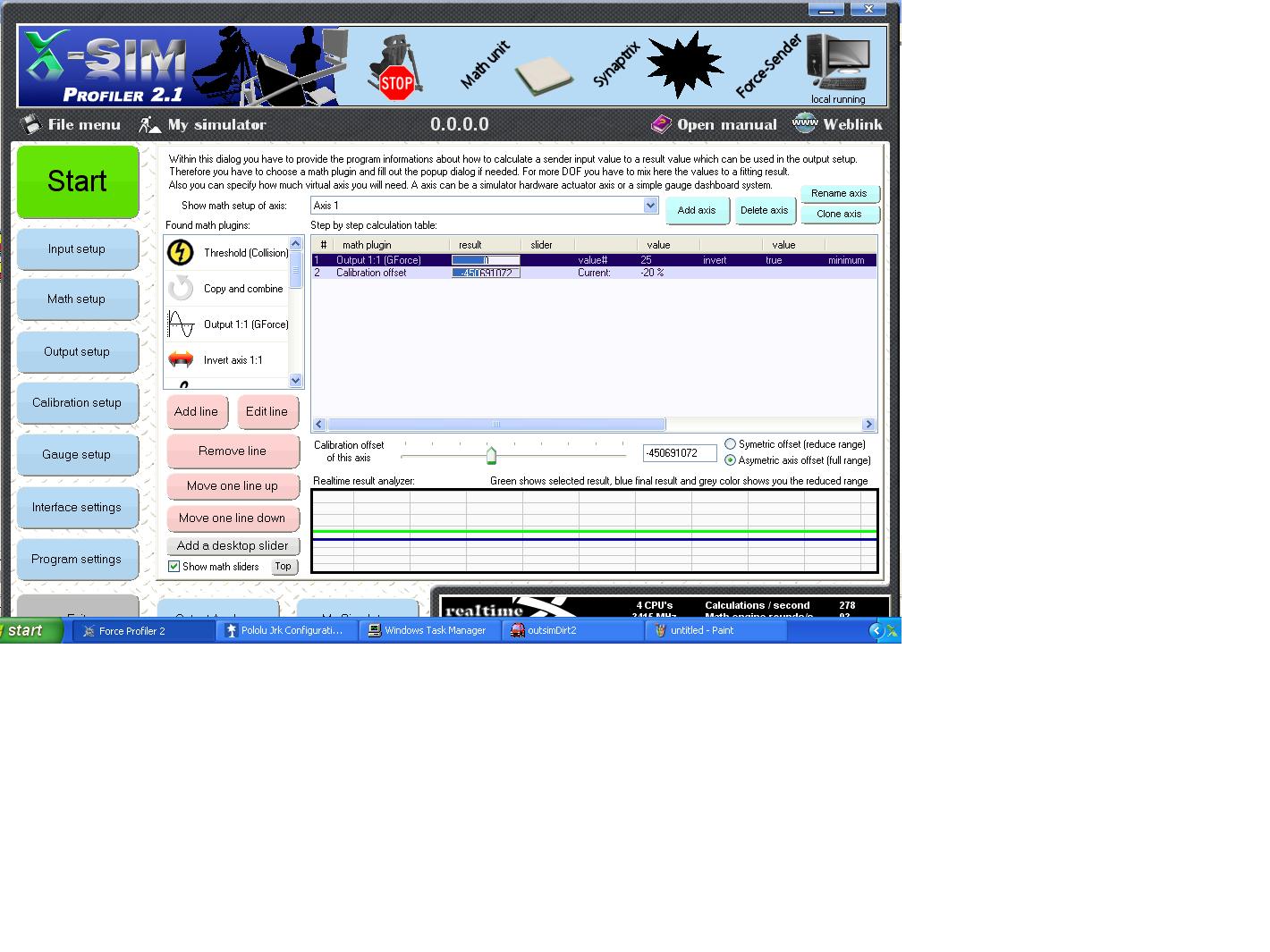Click the Force-Sender computer icon
The width and height of the screenshot is (1270, 952).
(x=837, y=63)
